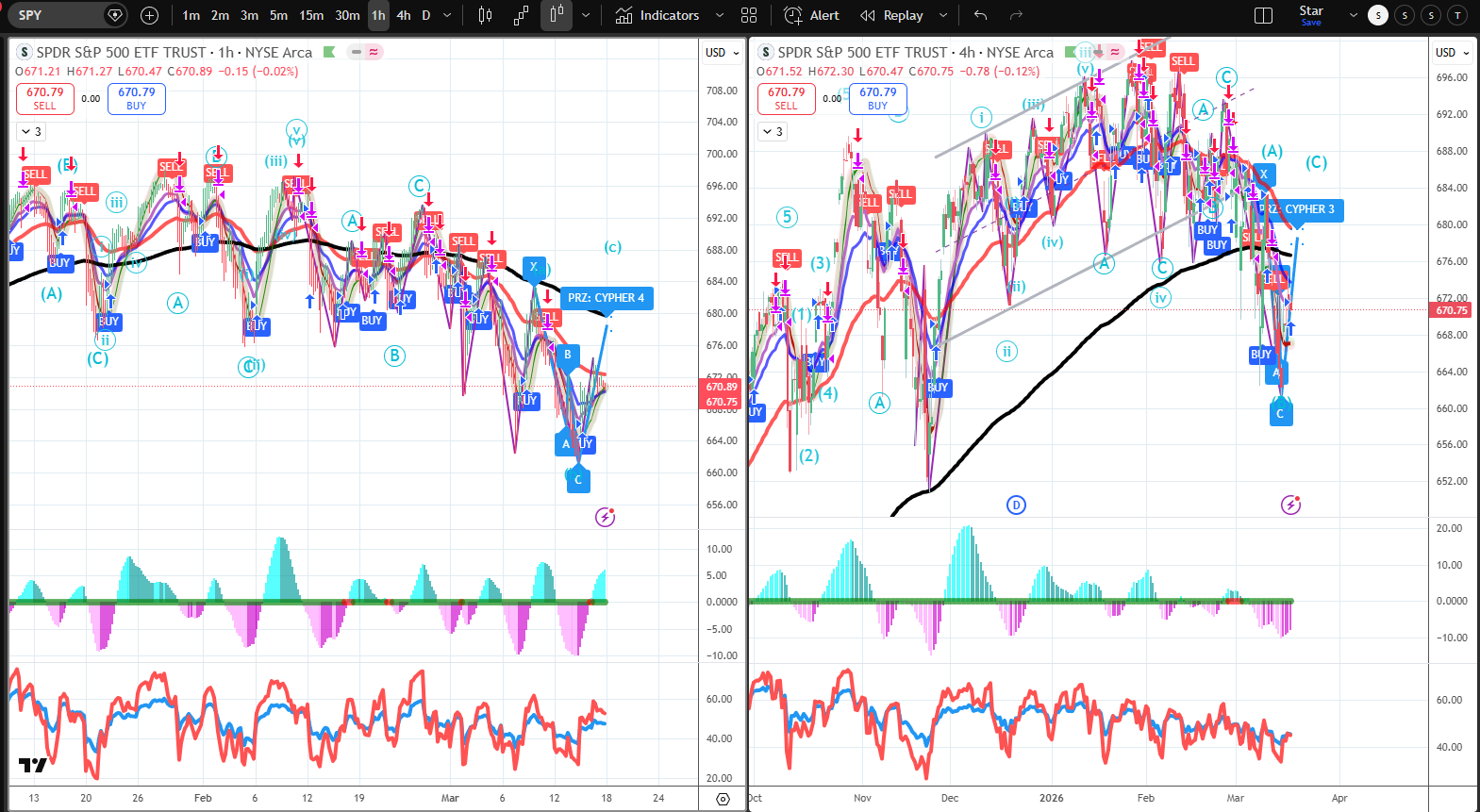Click the Star layout name to save
This screenshot has height=812, width=1480.
1311,15
